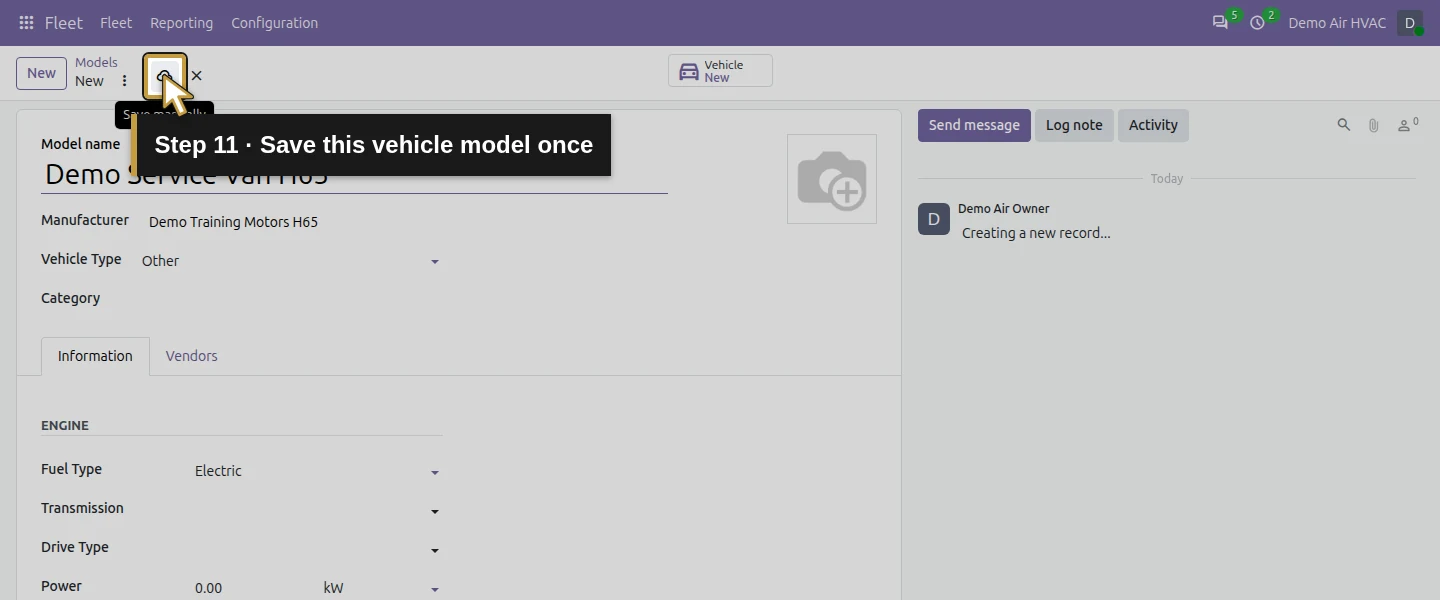Create a record with New button
The width and height of the screenshot is (1440, 600).
coord(41,73)
